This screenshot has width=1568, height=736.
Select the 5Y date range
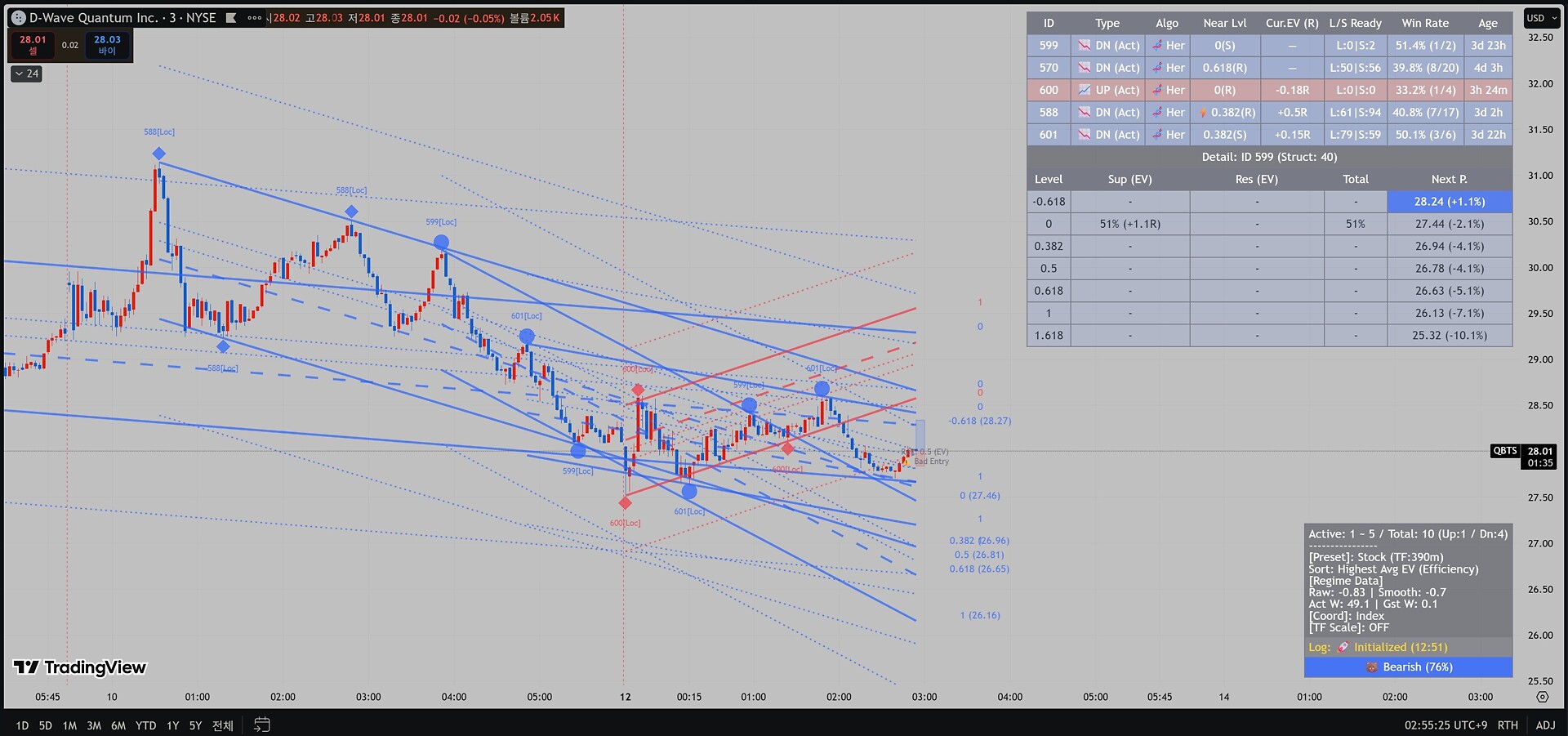coord(196,725)
